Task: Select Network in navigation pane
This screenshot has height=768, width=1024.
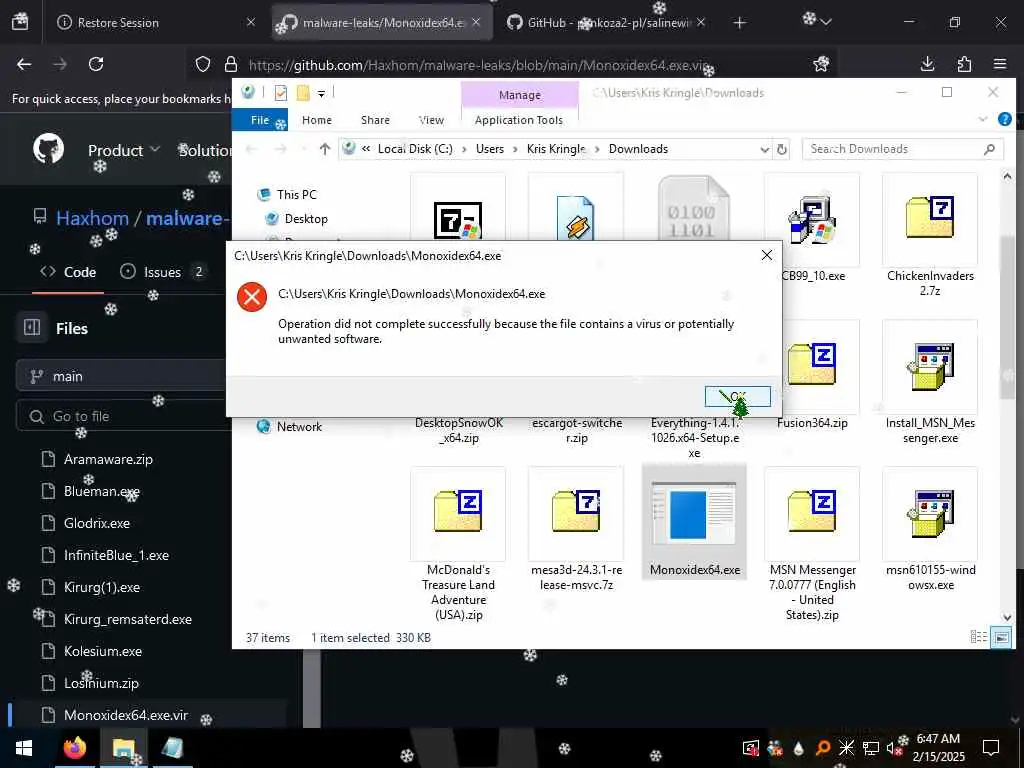Action: 299,427
